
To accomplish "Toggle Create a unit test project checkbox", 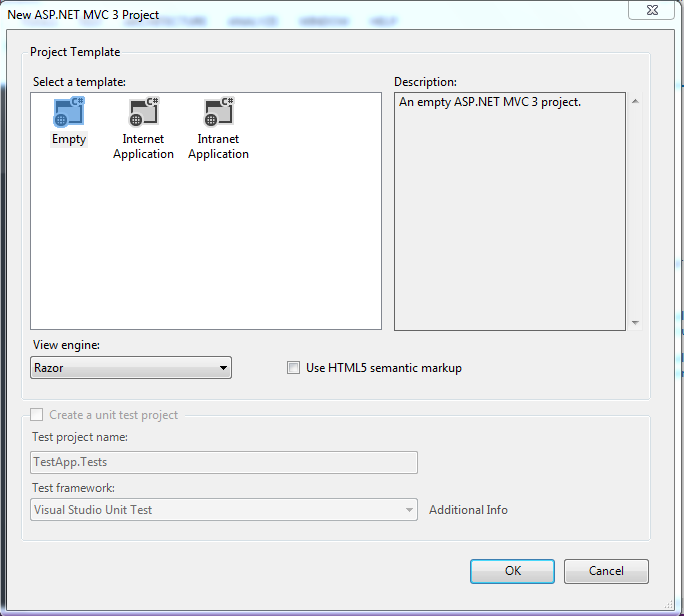I will (37, 414).
